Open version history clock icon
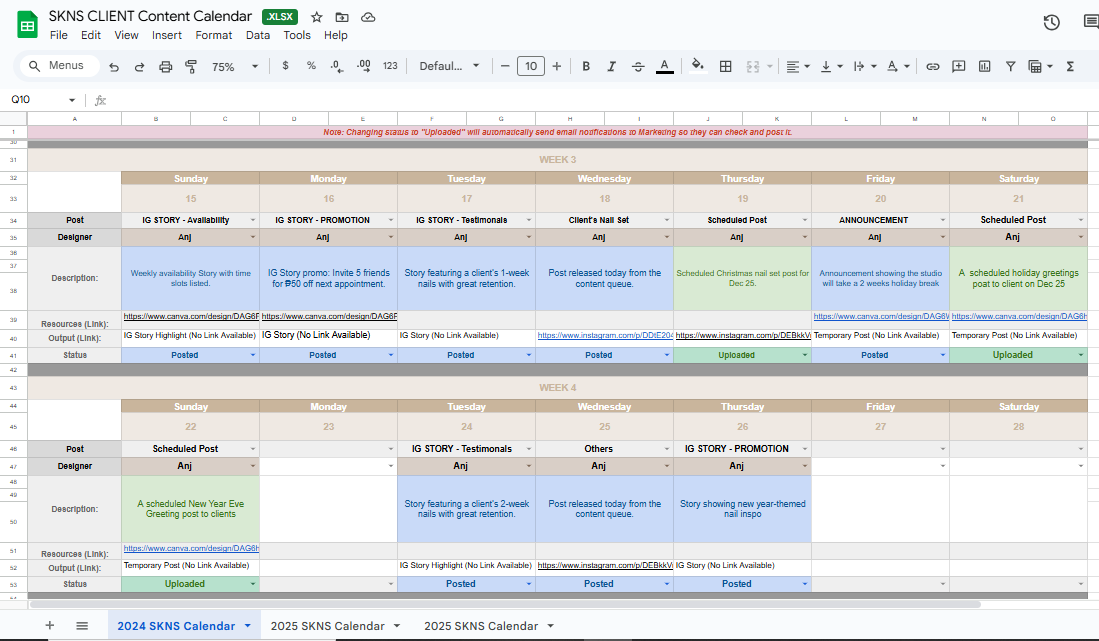Image resolution: width=1099 pixels, height=641 pixels. tap(1051, 22)
